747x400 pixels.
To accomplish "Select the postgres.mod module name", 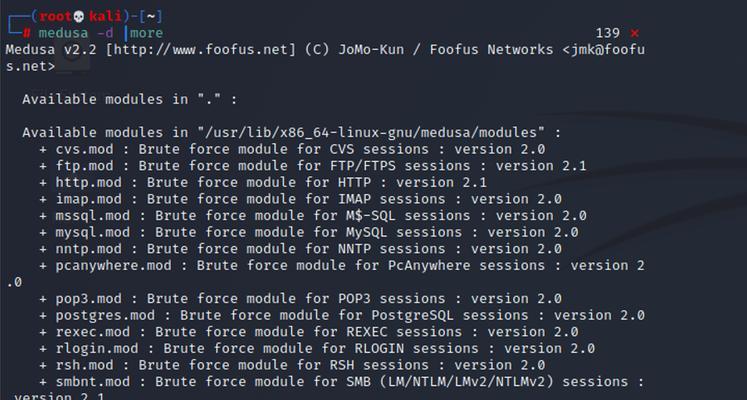I will pos(105,315).
